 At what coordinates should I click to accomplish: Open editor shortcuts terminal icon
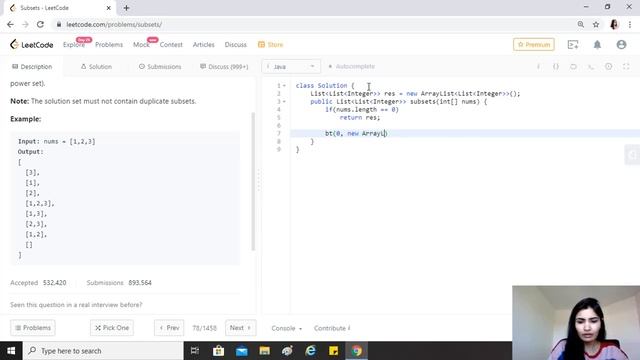pyautogui.click(x=591, y=67)
